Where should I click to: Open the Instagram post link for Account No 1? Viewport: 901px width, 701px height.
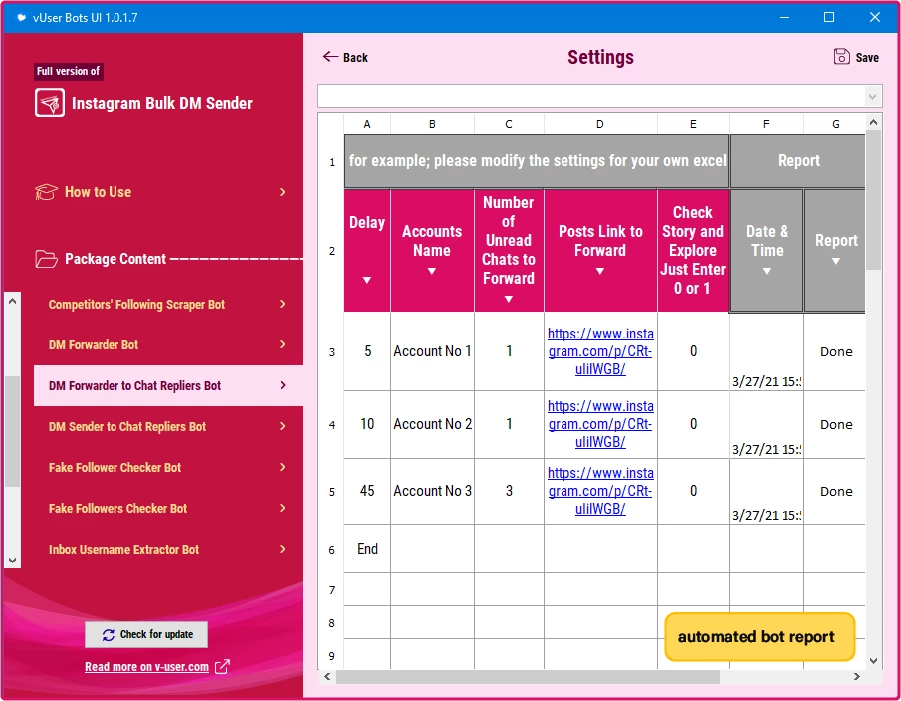pos(600,351)
